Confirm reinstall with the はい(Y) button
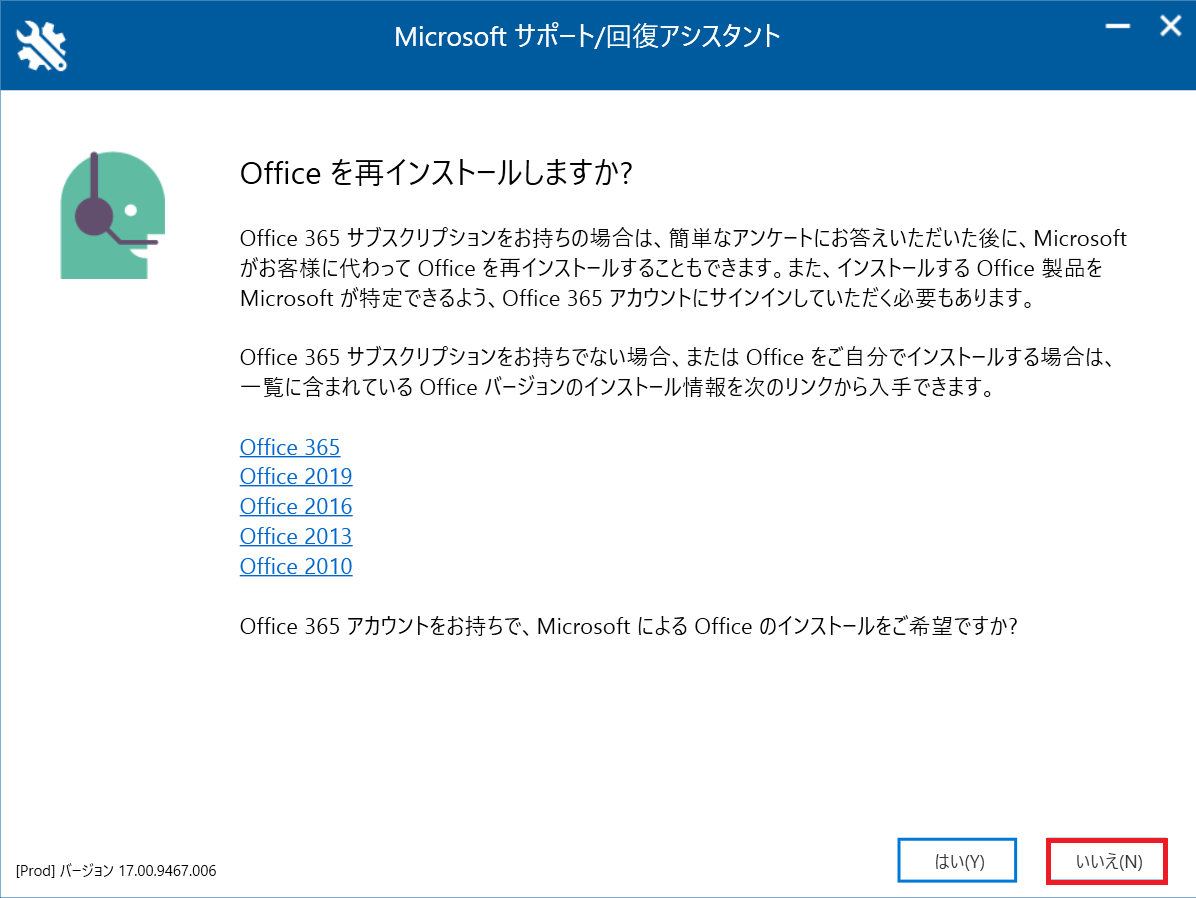The width and height of the screenshot is (1196, 898). 957,861
